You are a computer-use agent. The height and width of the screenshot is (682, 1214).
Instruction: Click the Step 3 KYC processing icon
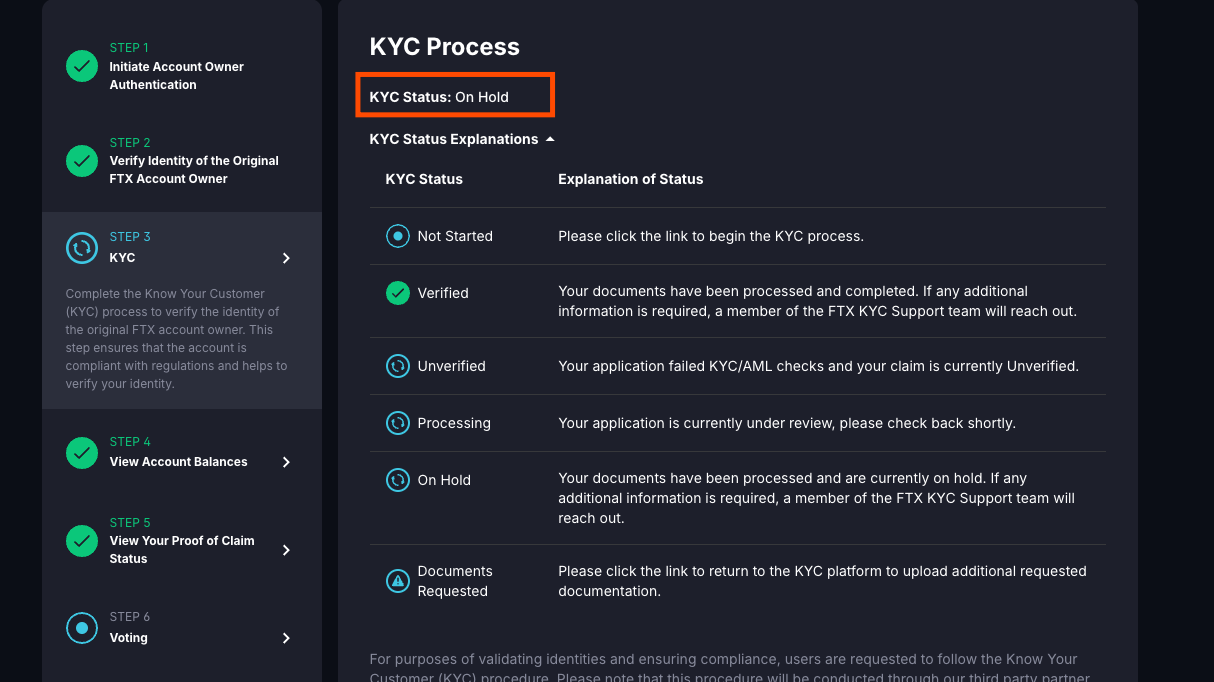82,247
